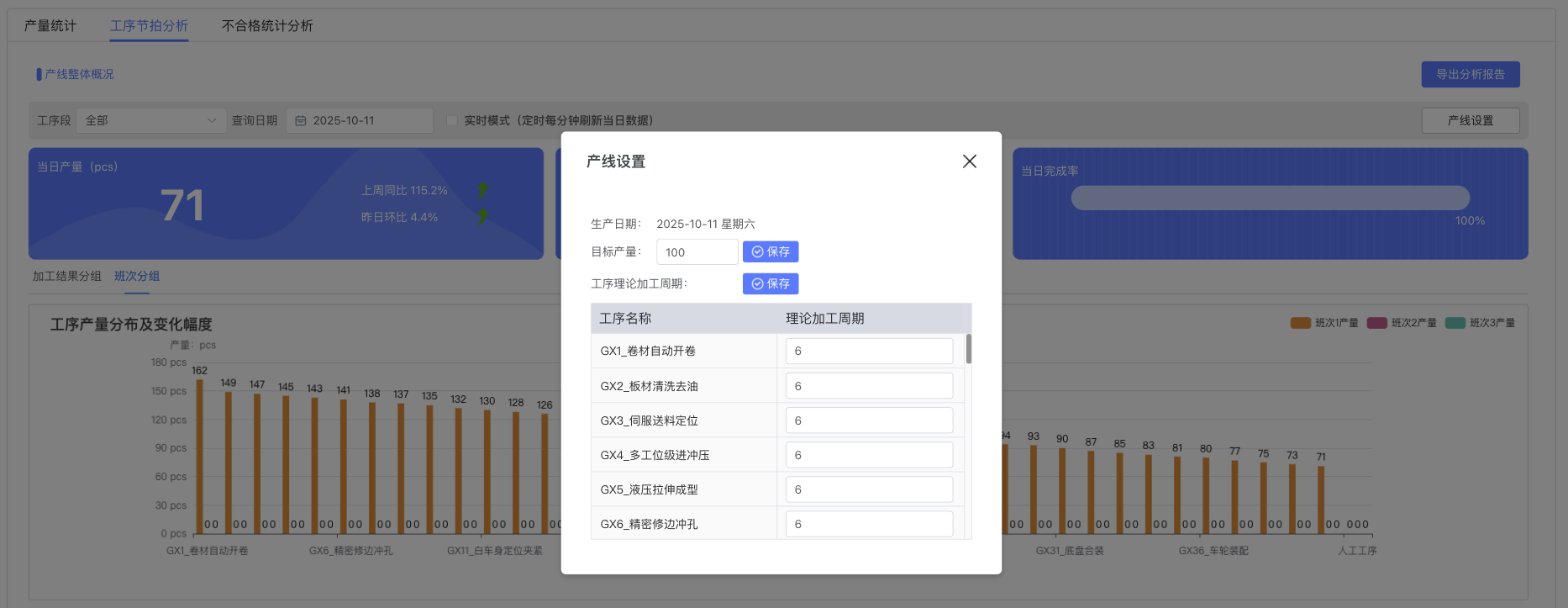Click the calendar icon in date field

tap(301, 121)
